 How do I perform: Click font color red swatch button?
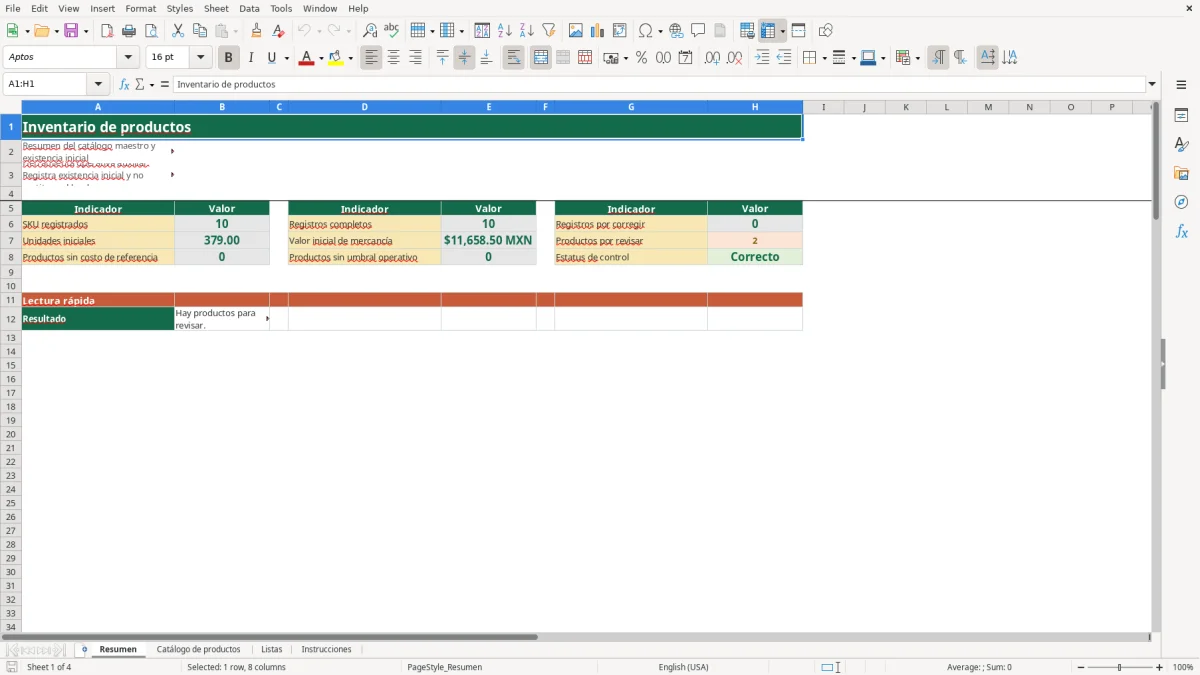[x=306, y=58]
